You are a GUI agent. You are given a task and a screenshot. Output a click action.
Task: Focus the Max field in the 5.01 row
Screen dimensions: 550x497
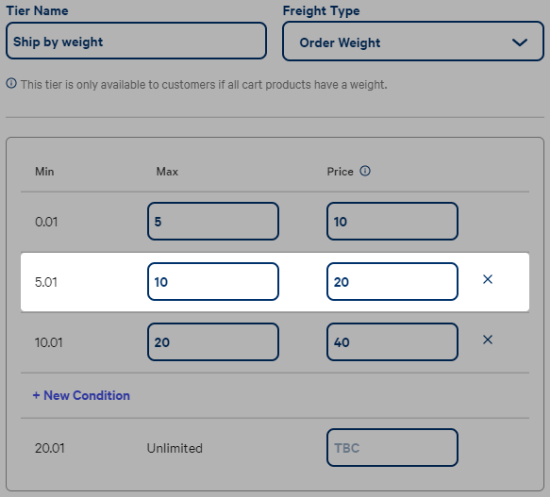(x=213, y=282)
